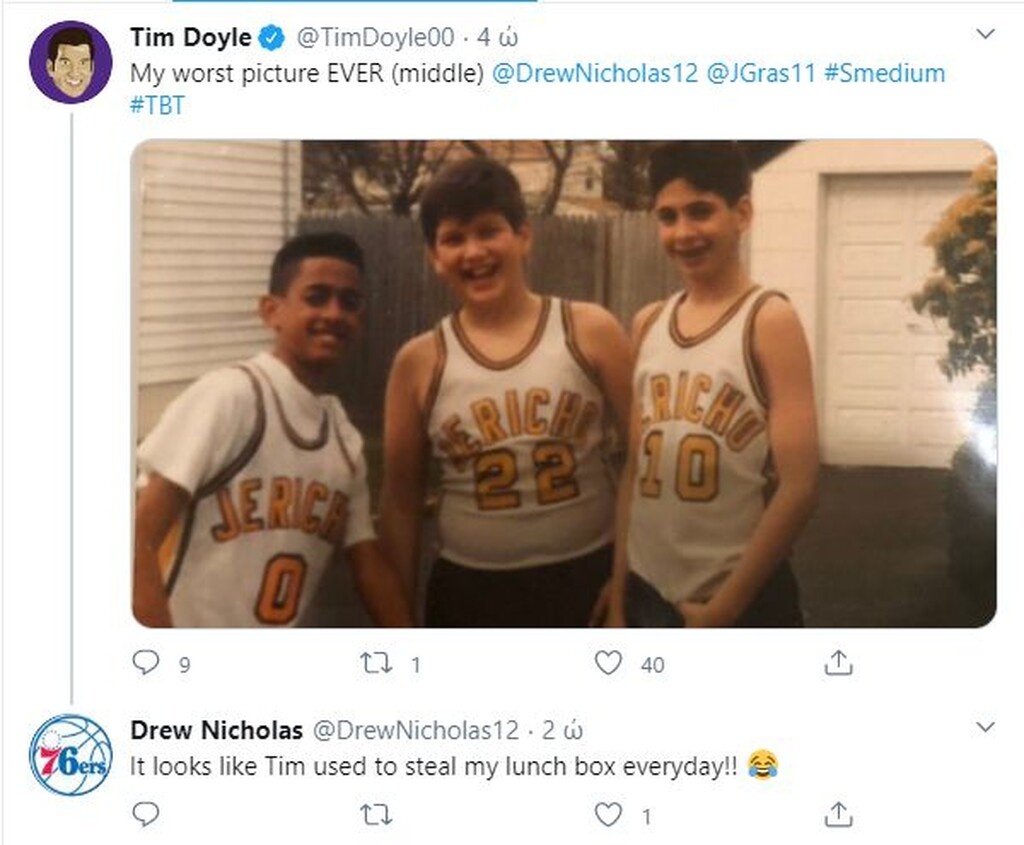
Task: Follow the #TBT hashtag link
Action: 157,106
